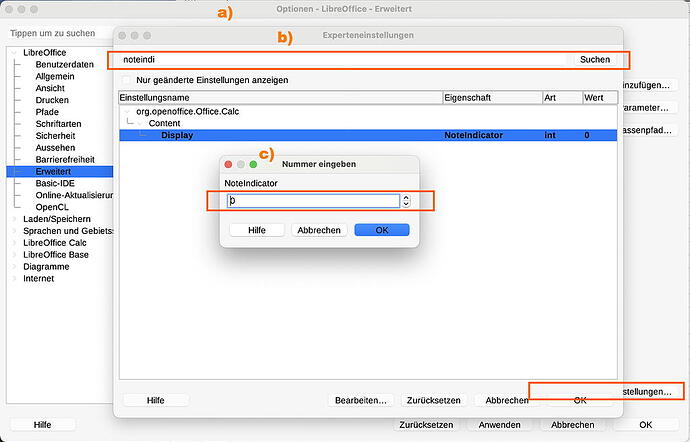The image size is (690, 442).
Task: Select the Display NoteIndicator row
Action: point(368,135)
